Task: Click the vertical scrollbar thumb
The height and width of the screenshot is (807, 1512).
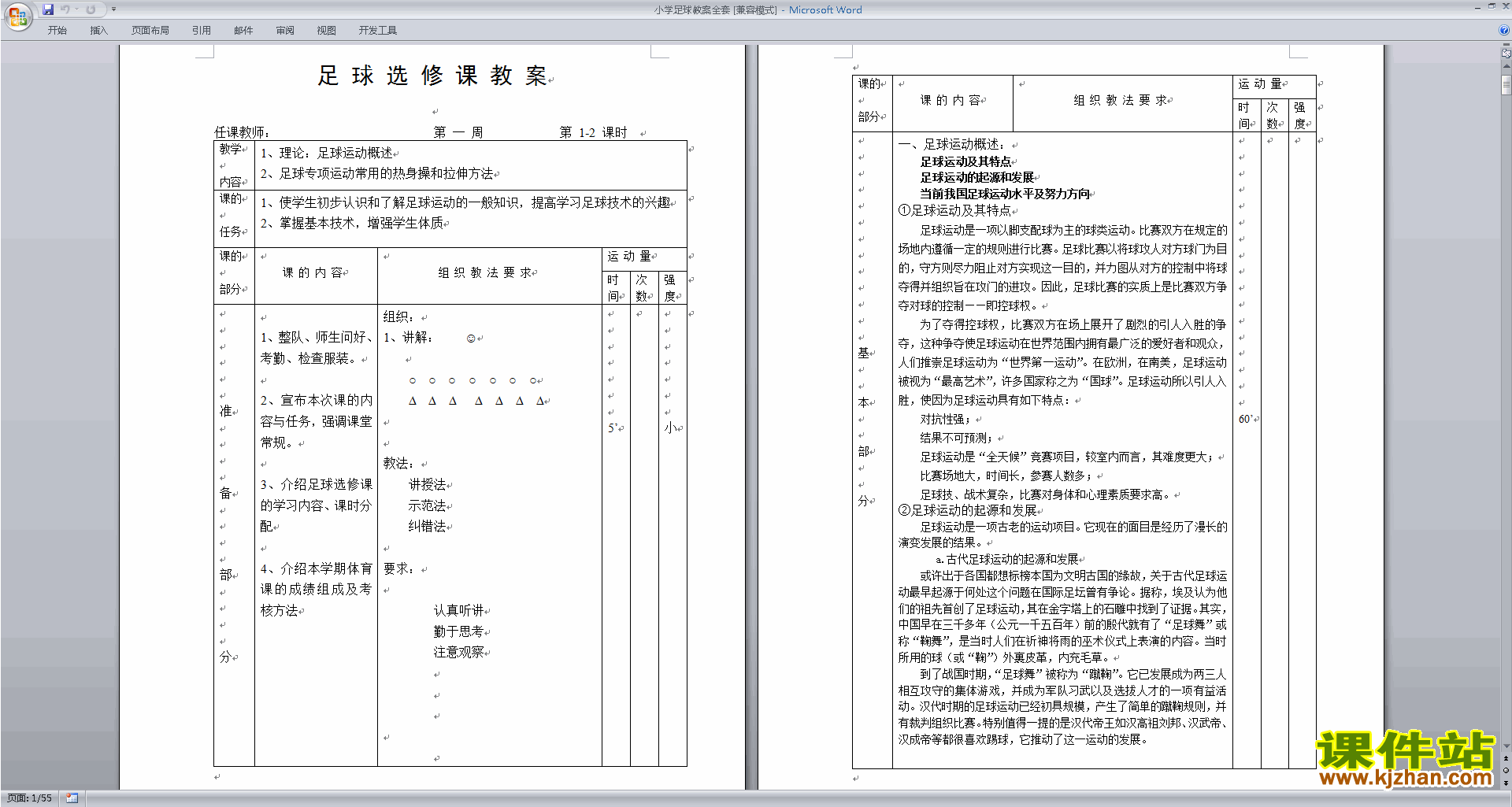Action: pyautogui.click(x=1506, y=83)
